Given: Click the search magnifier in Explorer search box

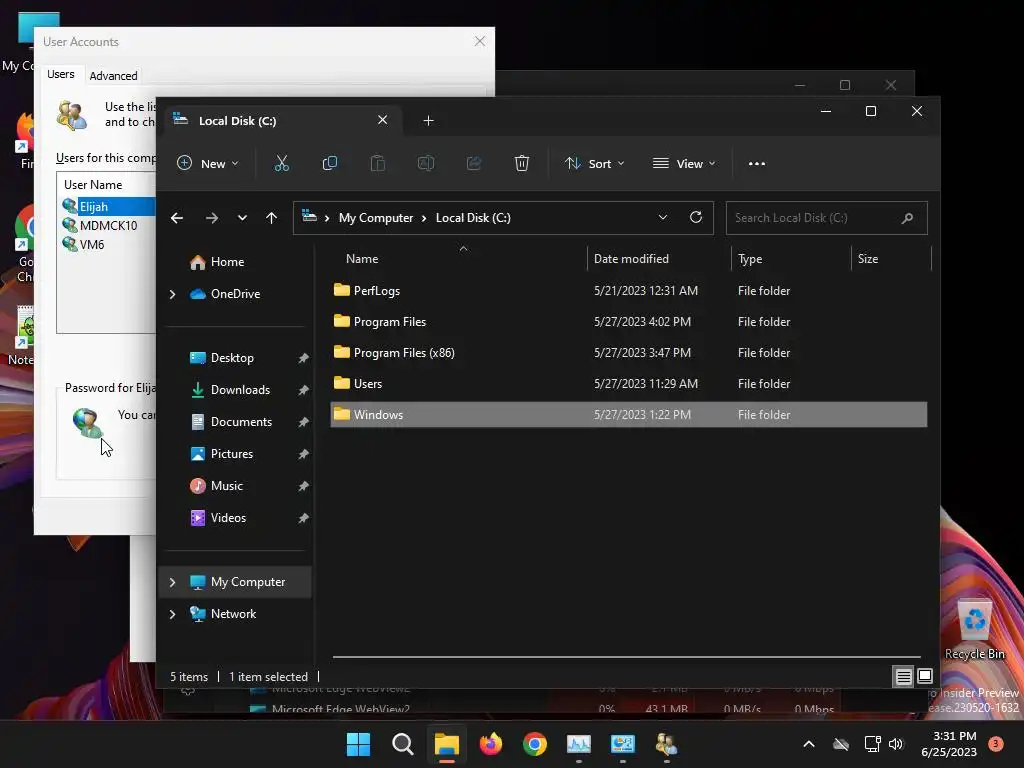Looking at the screenshot, I should [907, 218].
